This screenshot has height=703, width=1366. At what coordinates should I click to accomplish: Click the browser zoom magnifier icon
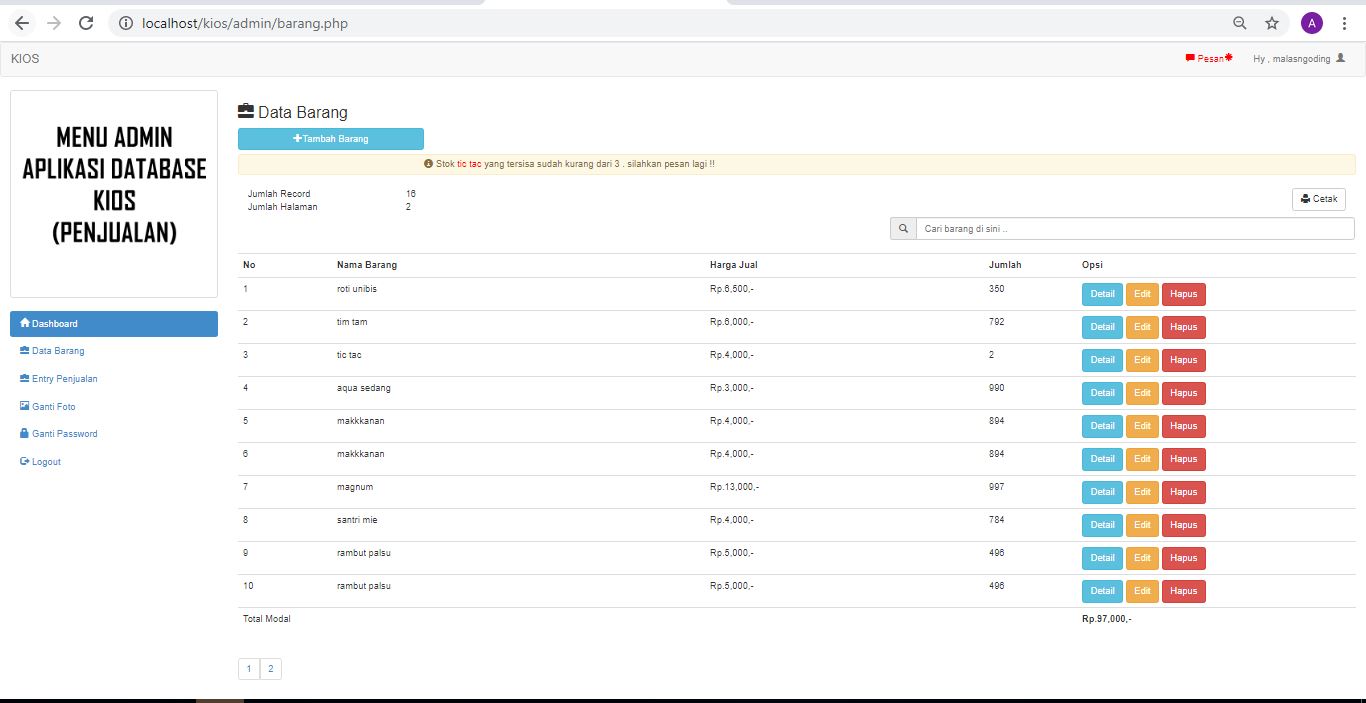pyautogui.click(x=1240, y=23)
